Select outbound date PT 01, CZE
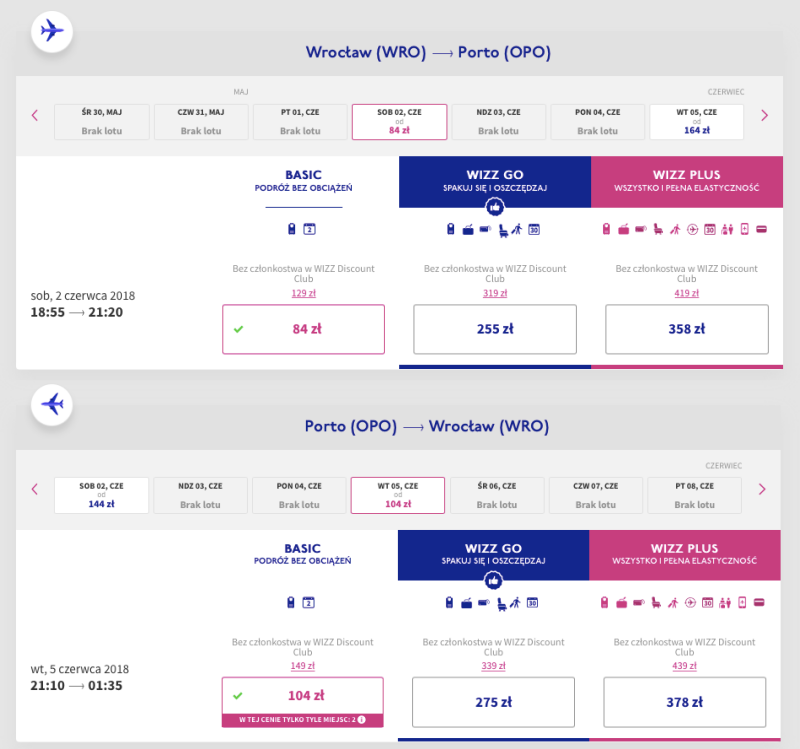 [300, 121]
